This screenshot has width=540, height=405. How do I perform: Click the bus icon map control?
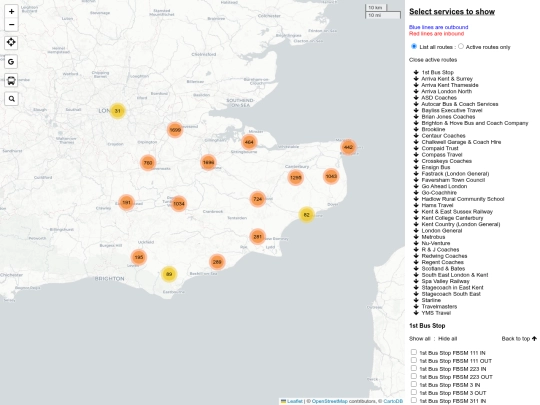pos(11,81)
